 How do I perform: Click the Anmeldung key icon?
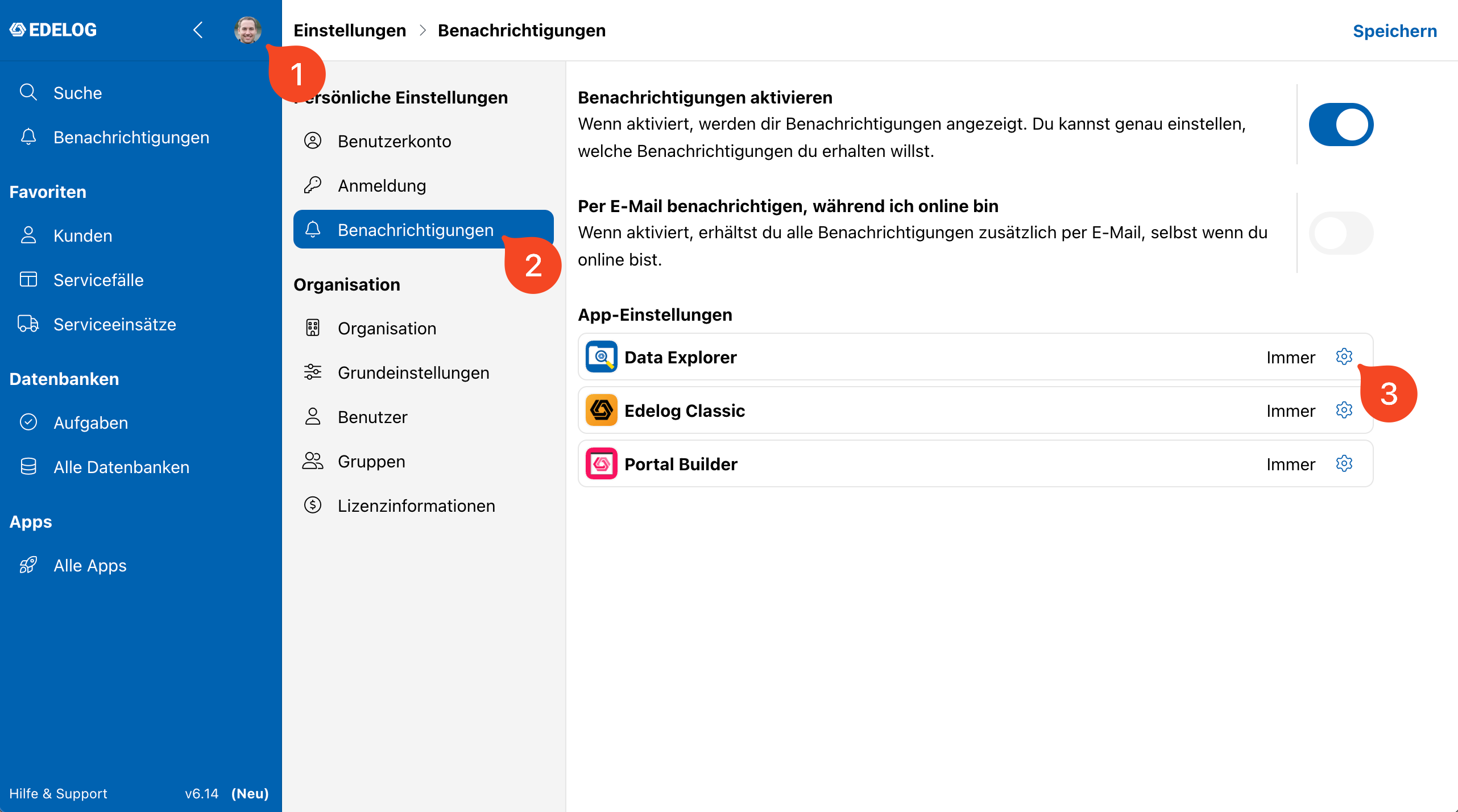pos(313,185)
